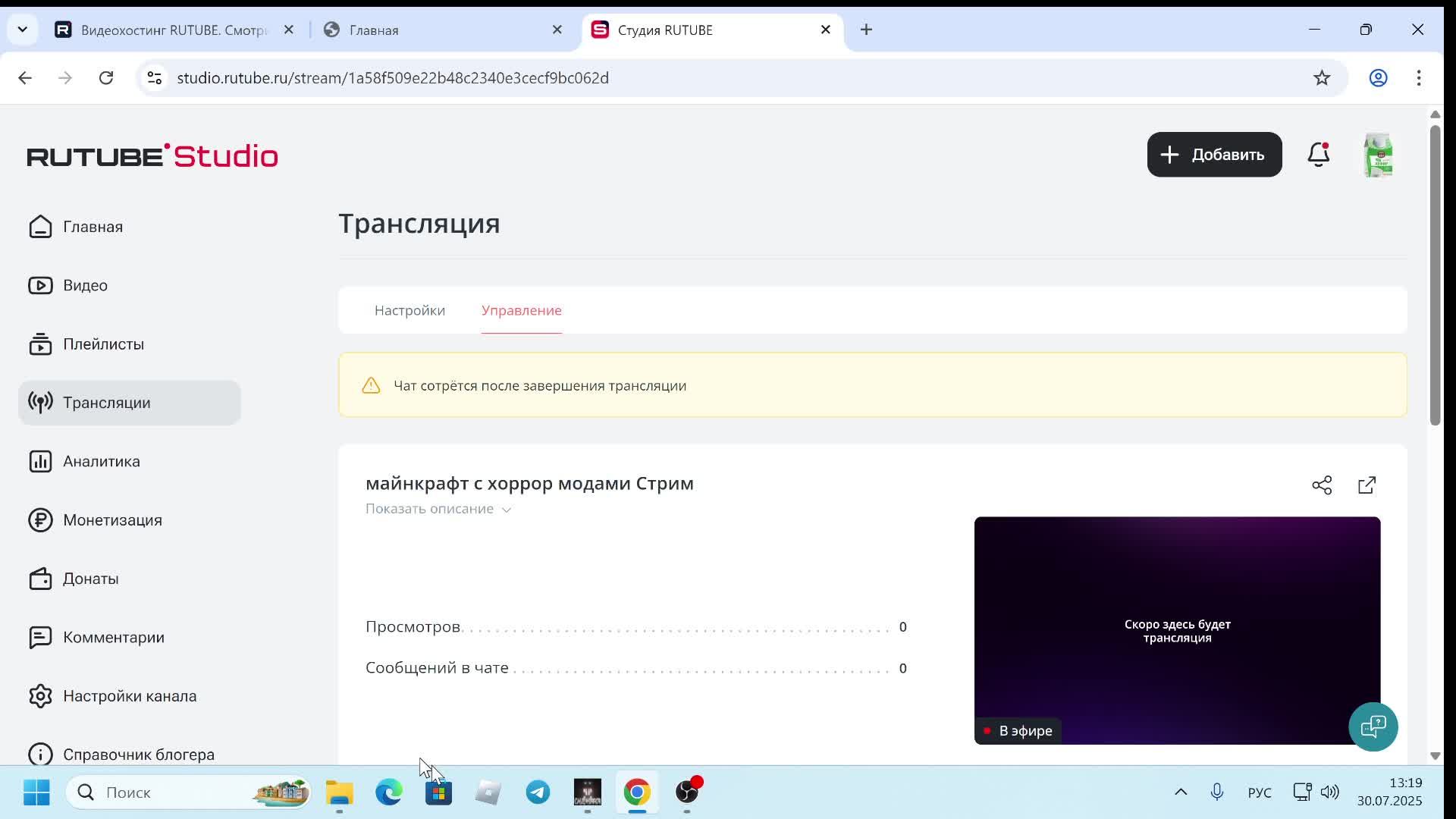The height and width of the screenshot is (819, 1456).
Task: Switch to the Настройки tab
Action: click(409, 310)
